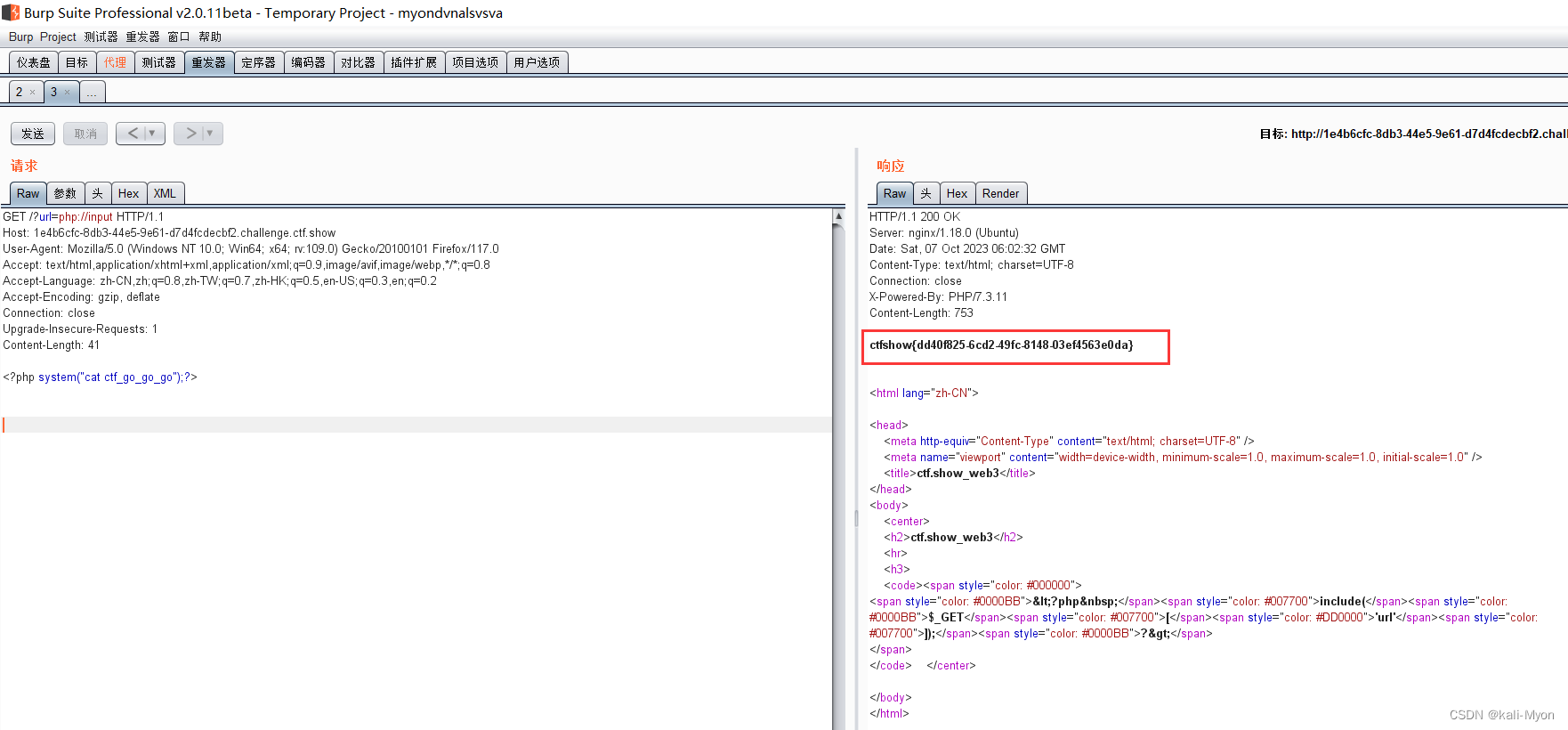
Task: Switch to the 对比器 tab
Action: click(359, 62)
